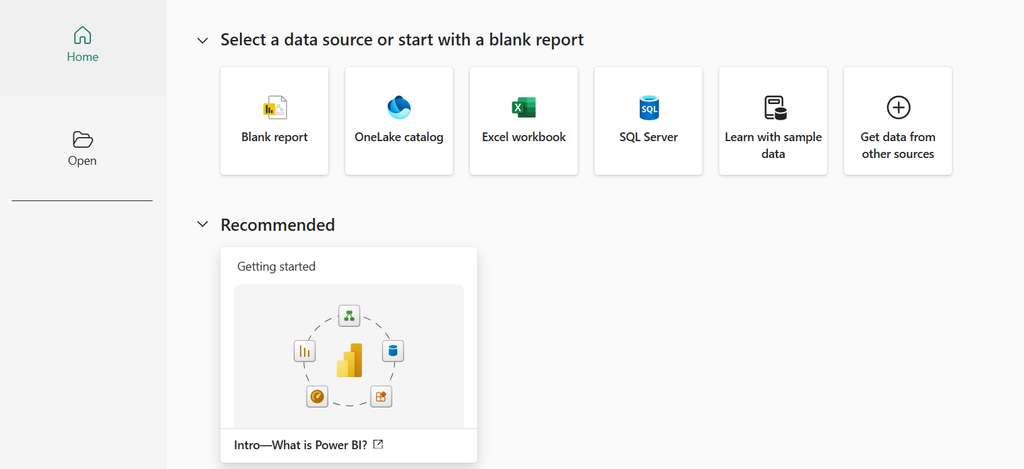This screenshot has height=469, width=1024.
Task: Click the SQL database cylinder icon
Action: click(x=649, y=107)
